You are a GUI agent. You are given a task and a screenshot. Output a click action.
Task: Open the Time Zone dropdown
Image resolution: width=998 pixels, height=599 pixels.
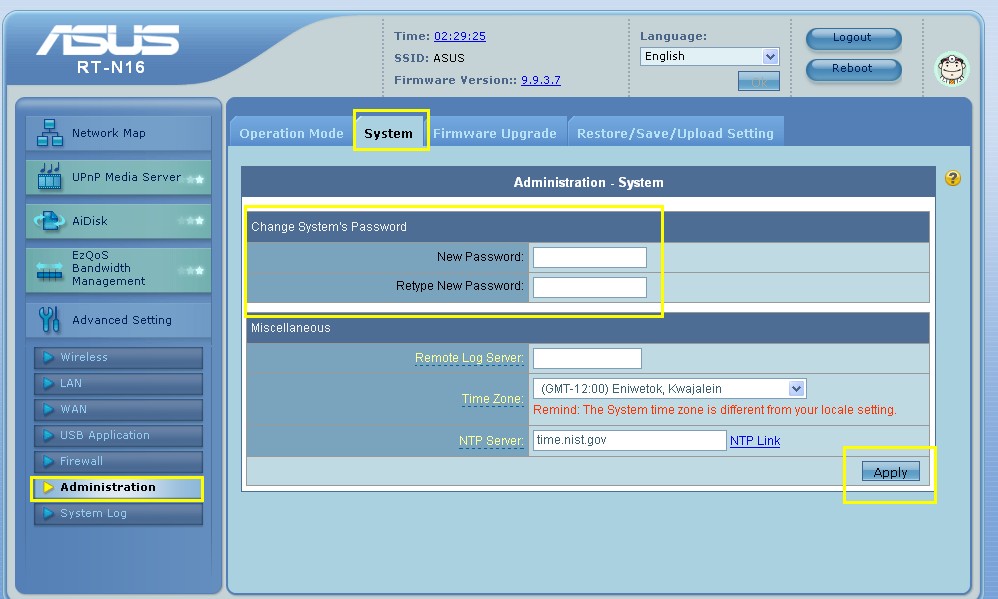coord(668,388)
